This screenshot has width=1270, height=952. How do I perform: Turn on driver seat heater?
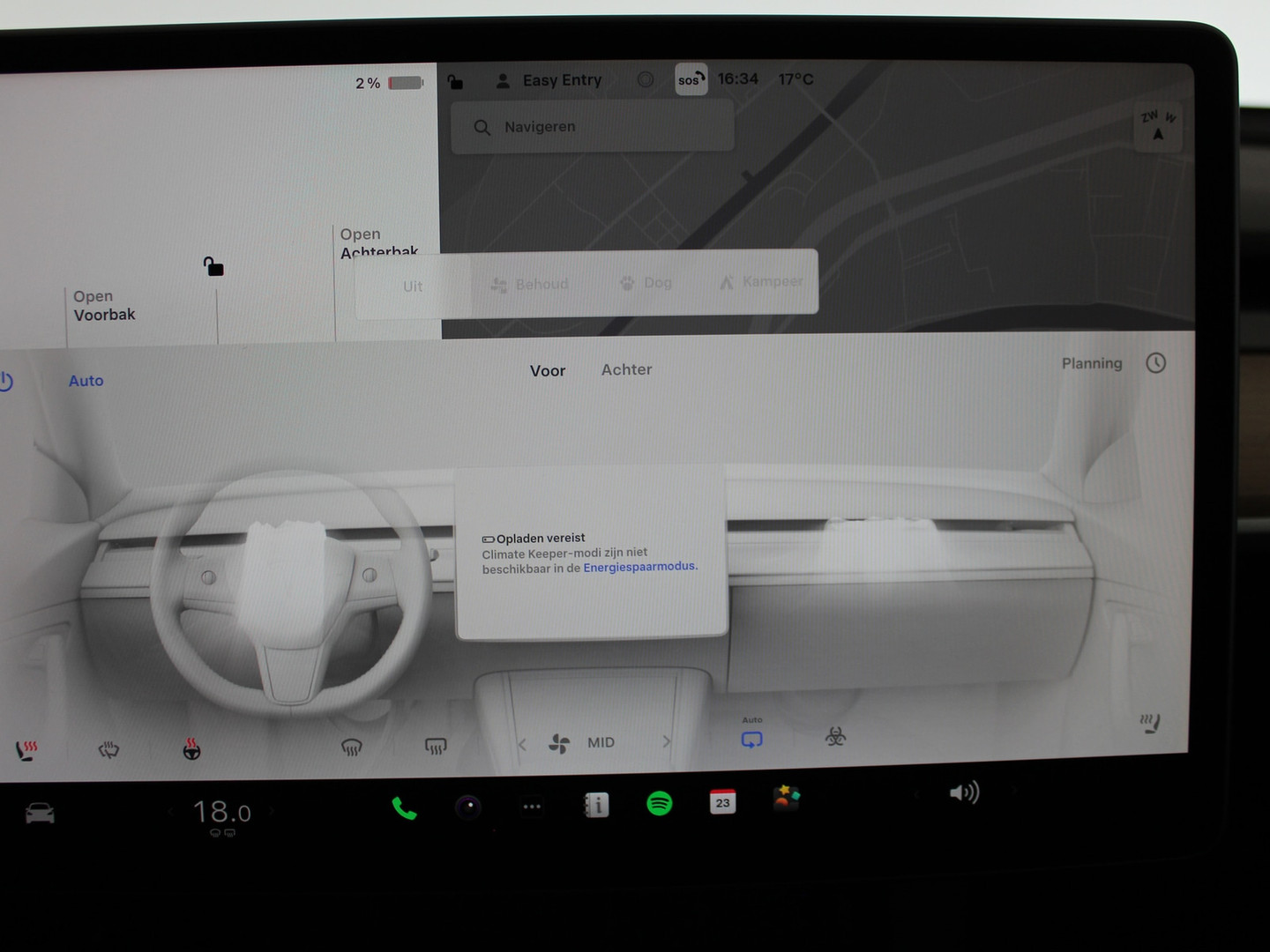pos(26,751)
